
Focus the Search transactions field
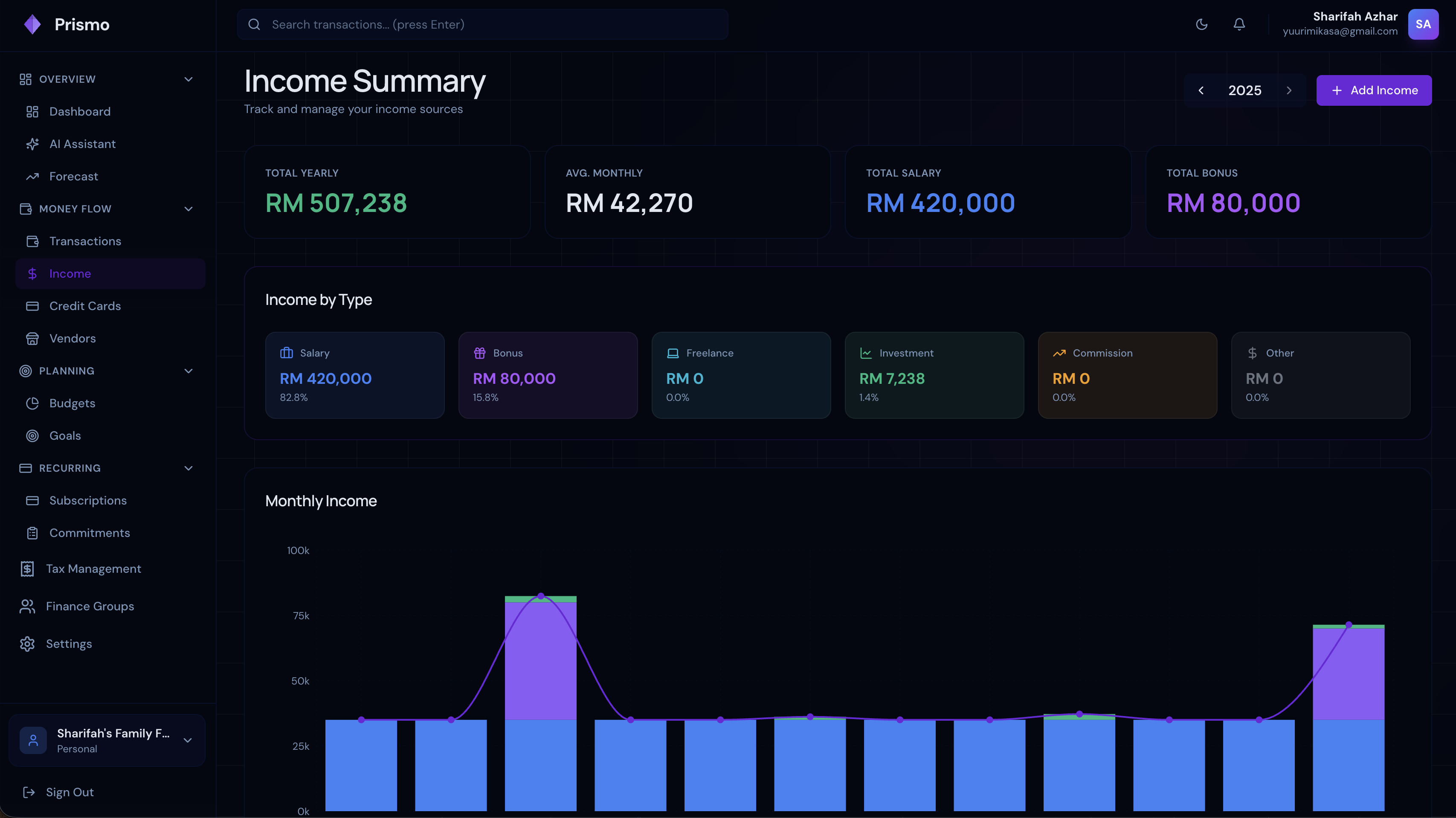click(482, 24)
